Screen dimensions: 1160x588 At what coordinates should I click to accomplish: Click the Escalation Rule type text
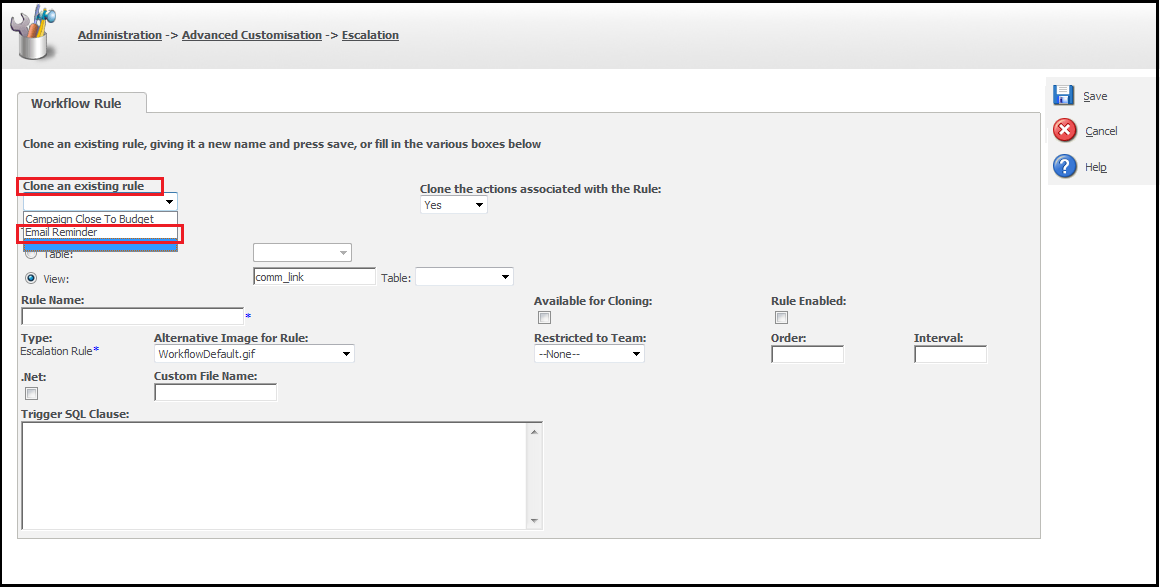56,351
